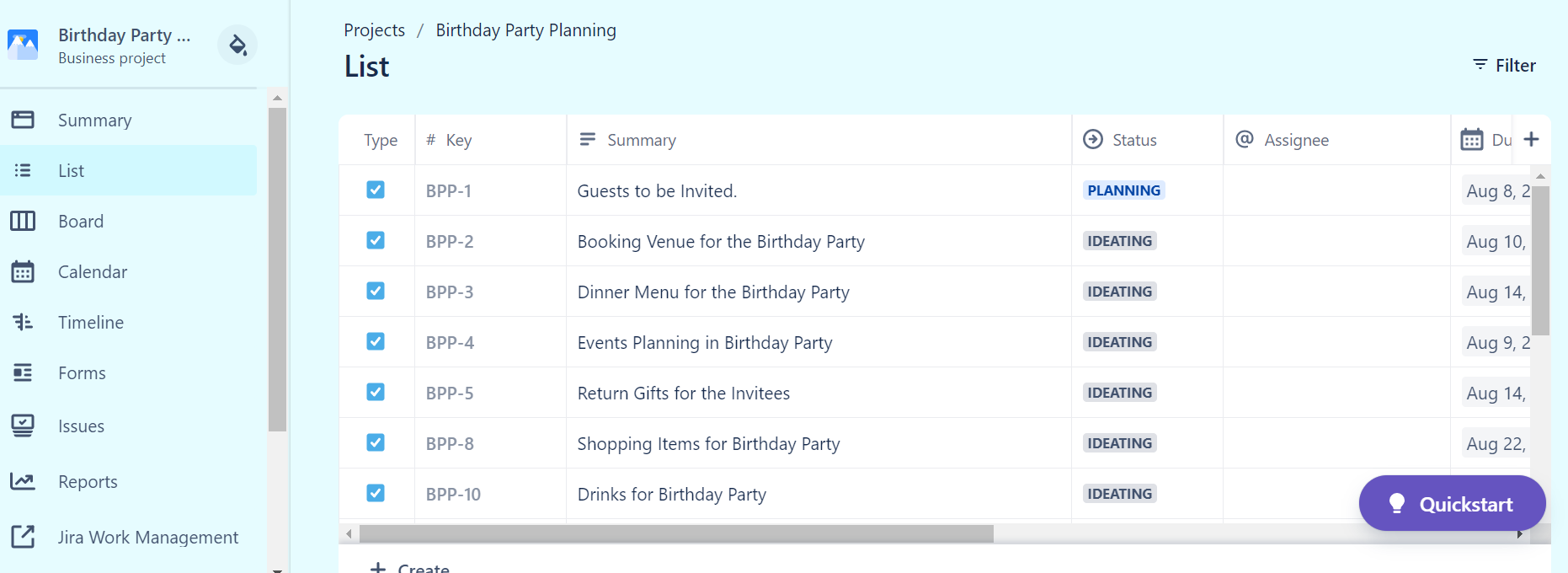The image size is (1568, 573).
Task: Click summary 'Return Gifts for the Invitees'
Action: [x=683, y=394]
